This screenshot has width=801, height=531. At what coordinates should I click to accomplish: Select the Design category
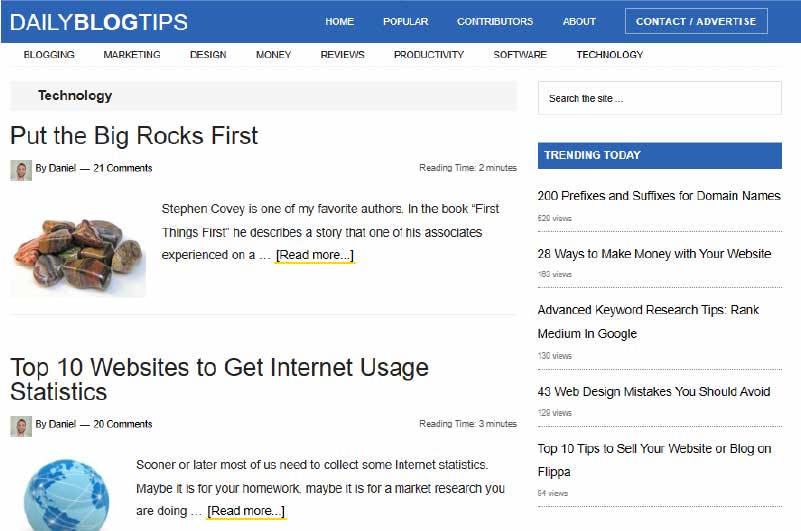(x=208, y=55)
